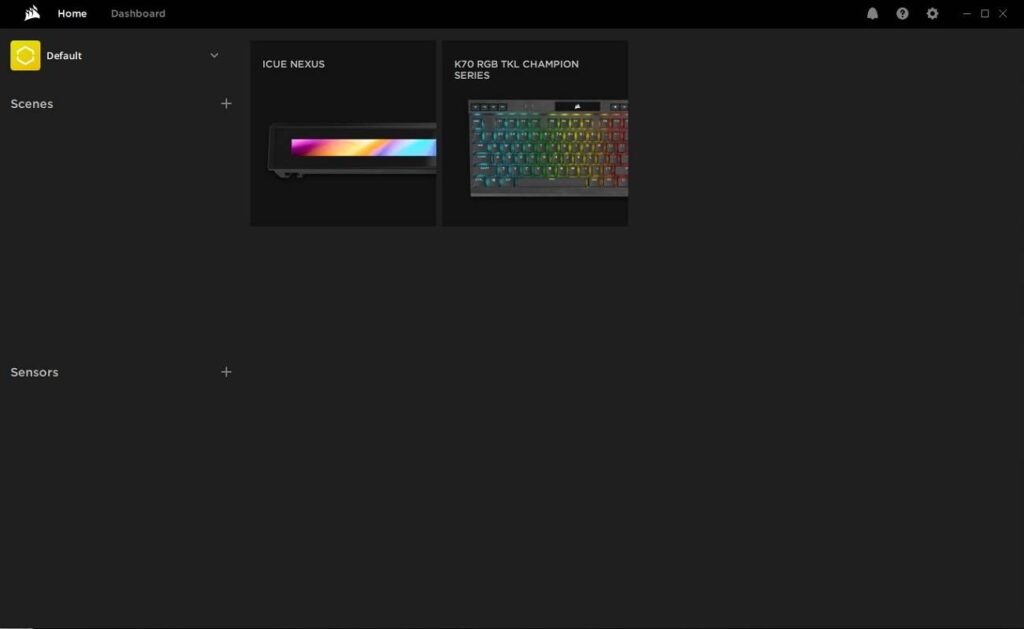Image resolution: width=1024 pixels, height=629 pixels.
Task: Click the Scenes section heading
Action: point(32,104)
